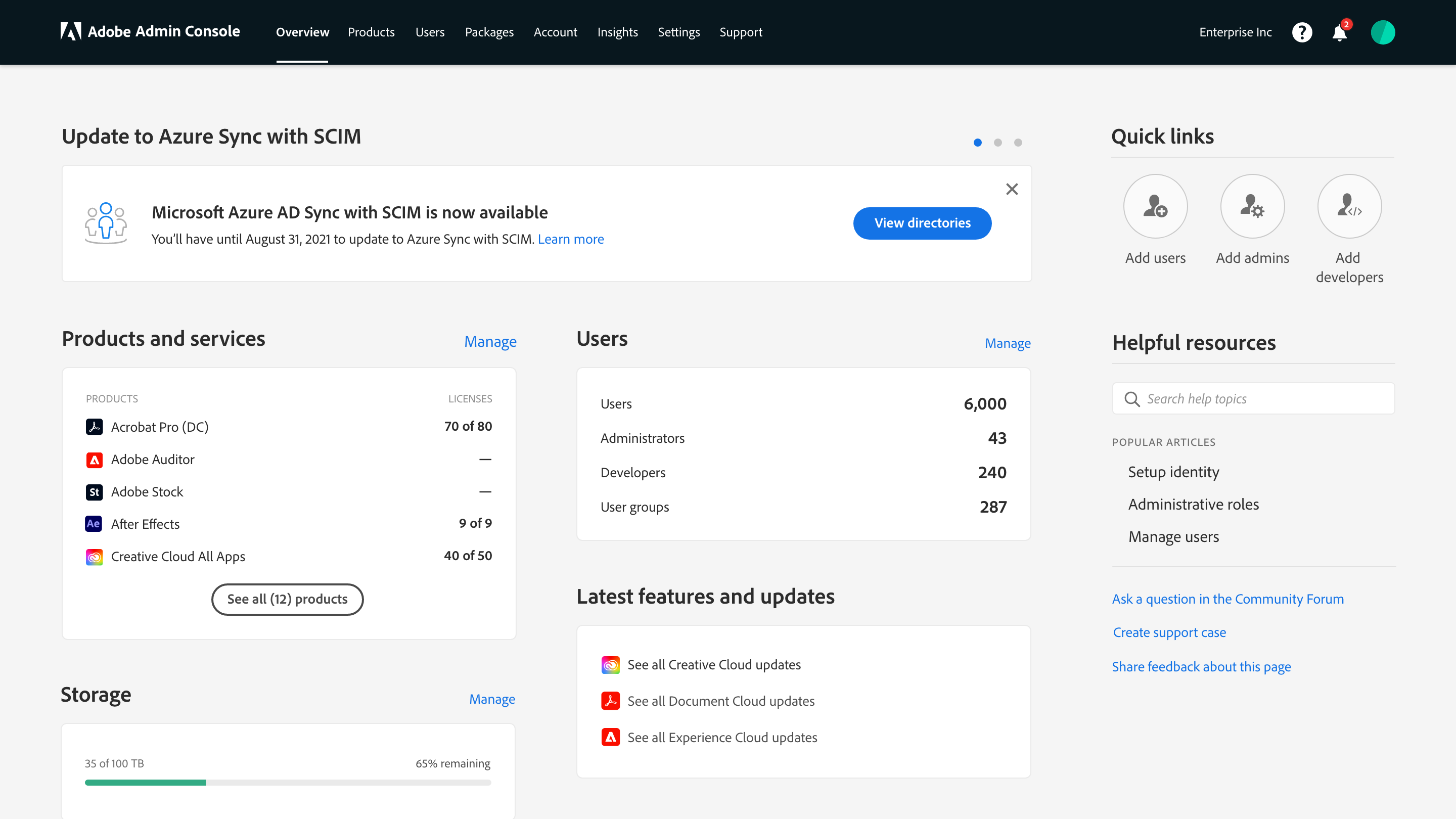Follow the Learn more link in banner
The height and width of the screenshot is (819, 1456).
570,239
